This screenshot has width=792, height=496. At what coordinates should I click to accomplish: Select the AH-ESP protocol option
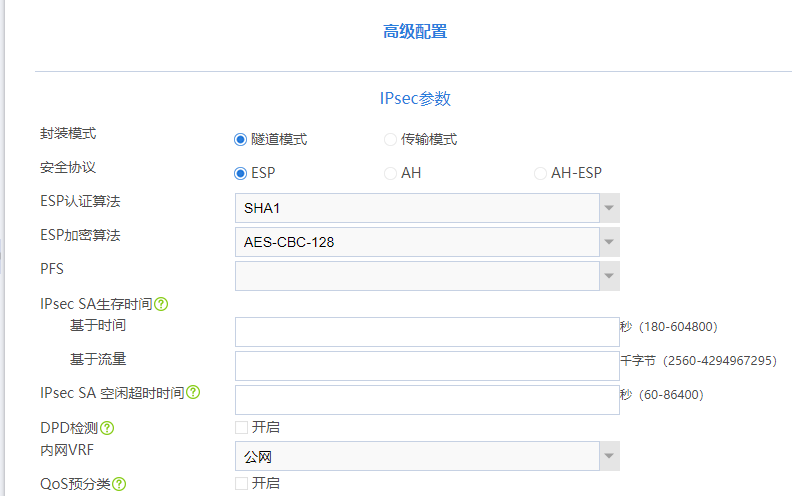[540, 173]
